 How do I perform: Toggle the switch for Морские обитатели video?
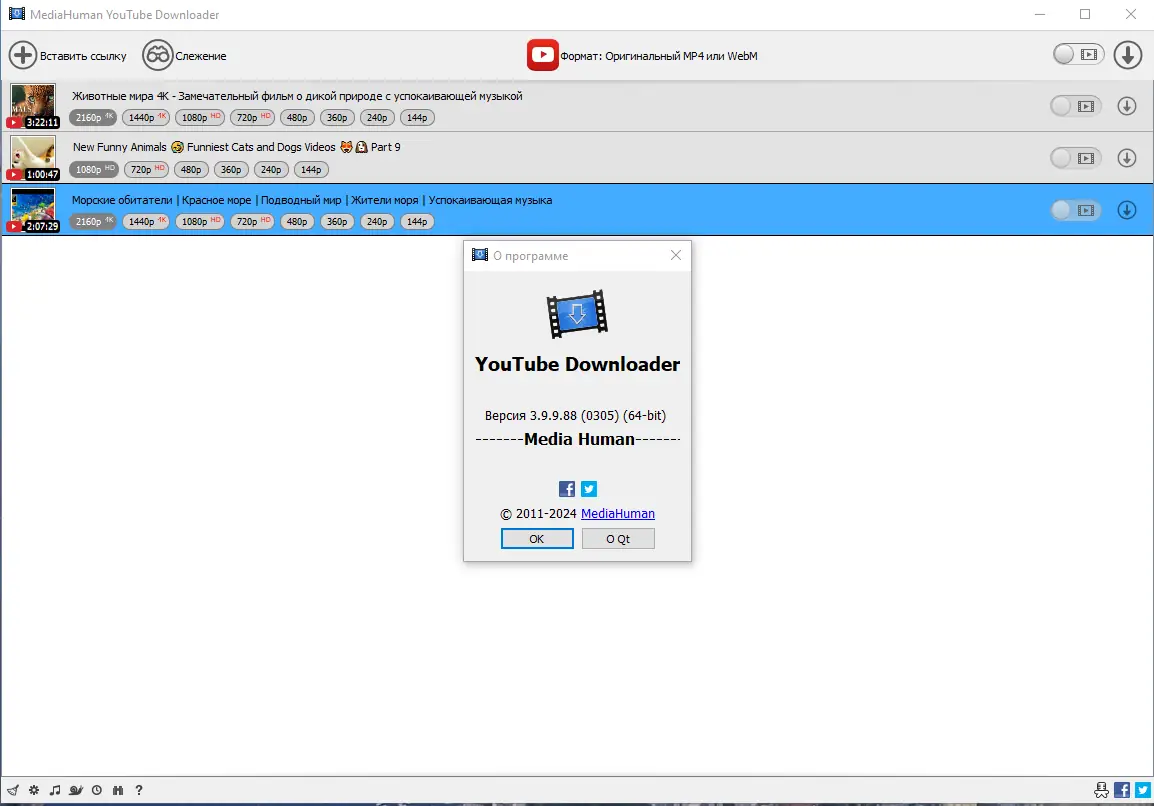[1075, 211]
